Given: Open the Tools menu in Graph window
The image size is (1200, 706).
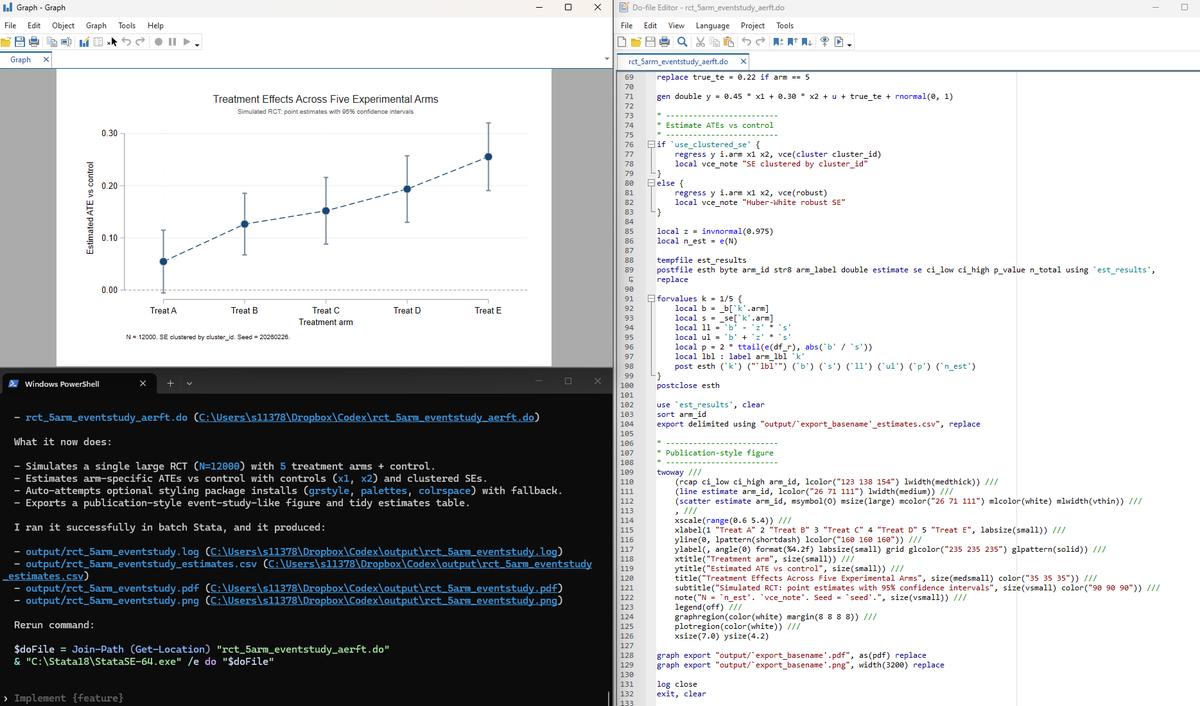Looking at the screenshot, I should 127,25.
